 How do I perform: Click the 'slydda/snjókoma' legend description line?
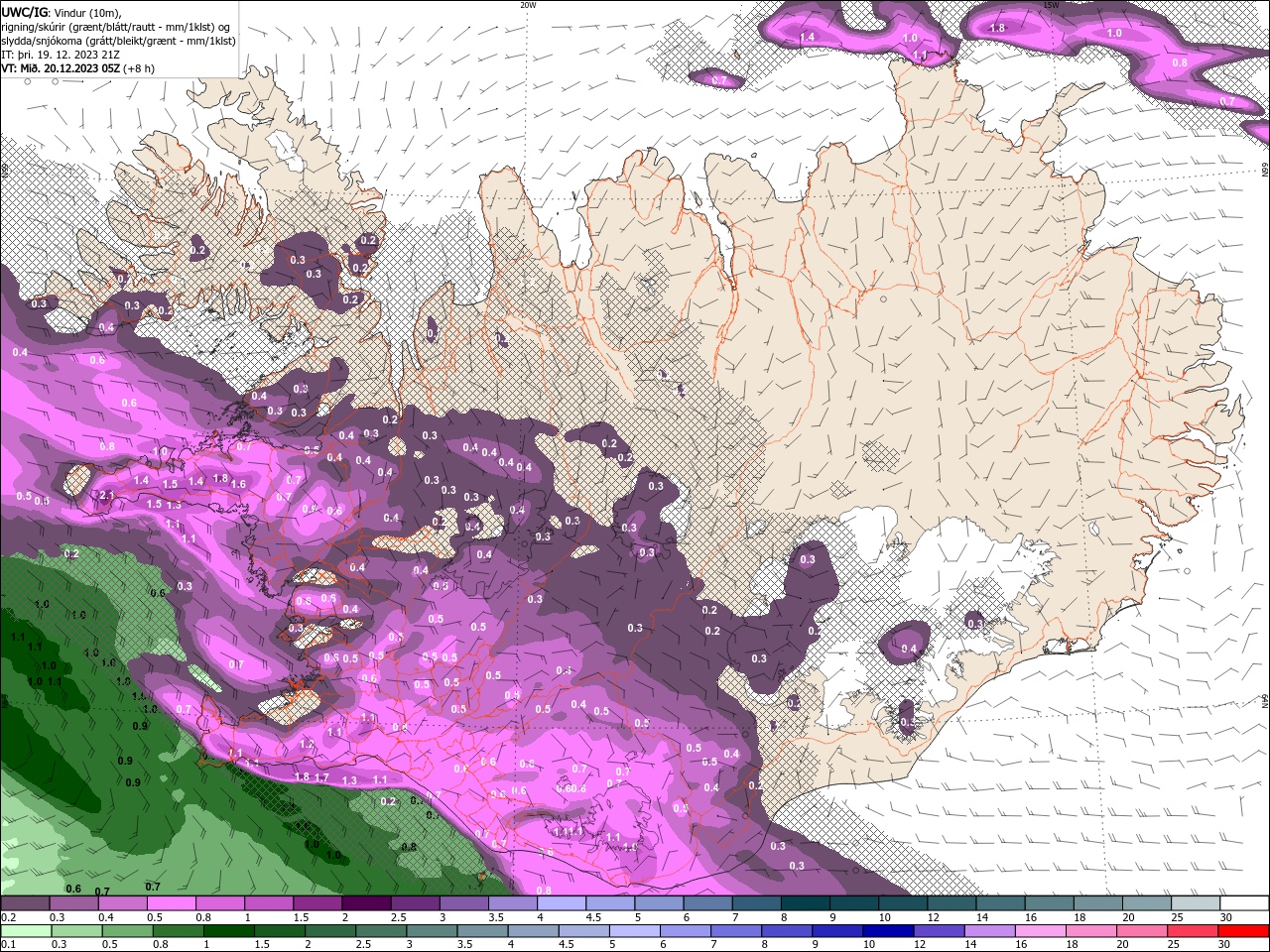(x=118, y=41)
